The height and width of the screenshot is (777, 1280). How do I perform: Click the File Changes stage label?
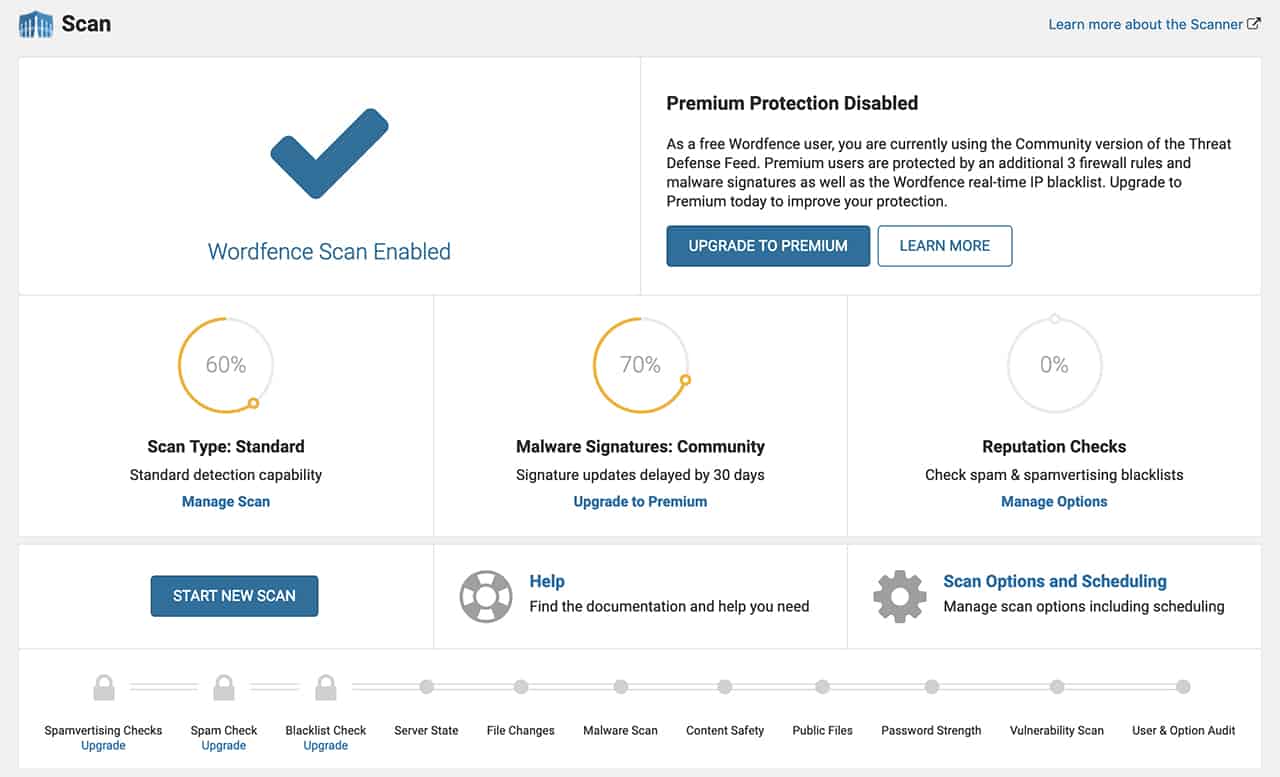pos(521,731)
